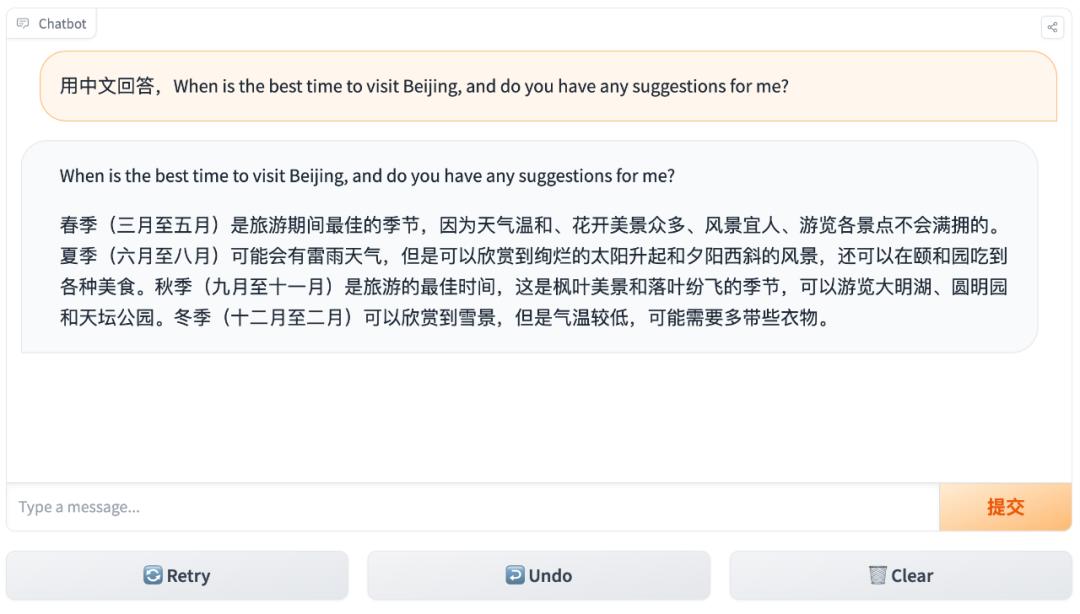Focus the Type a message input field
Screen dimensions: 1080x614
point(470,507)
